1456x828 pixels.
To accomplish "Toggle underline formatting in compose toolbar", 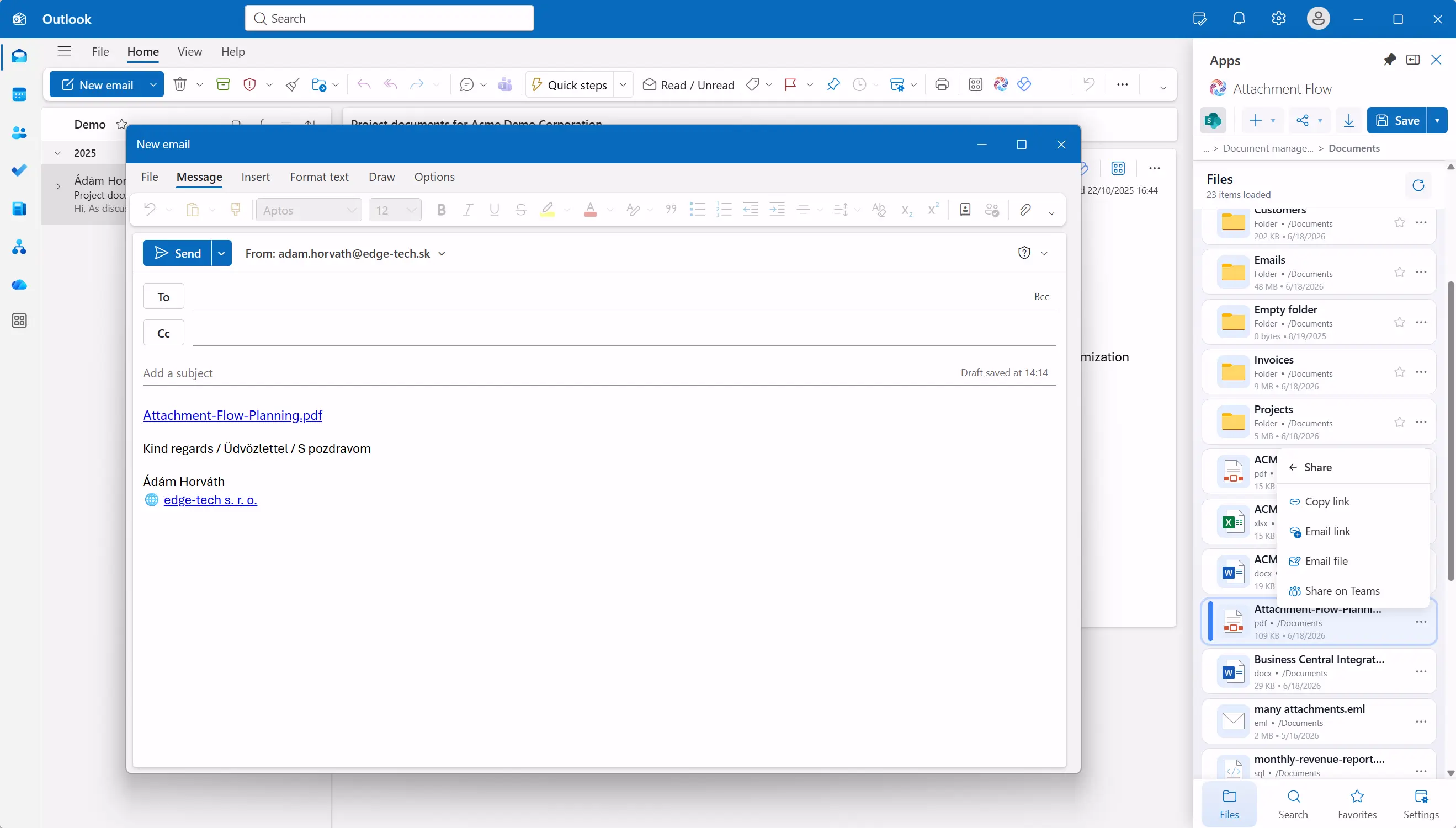I will pos(494,210).
